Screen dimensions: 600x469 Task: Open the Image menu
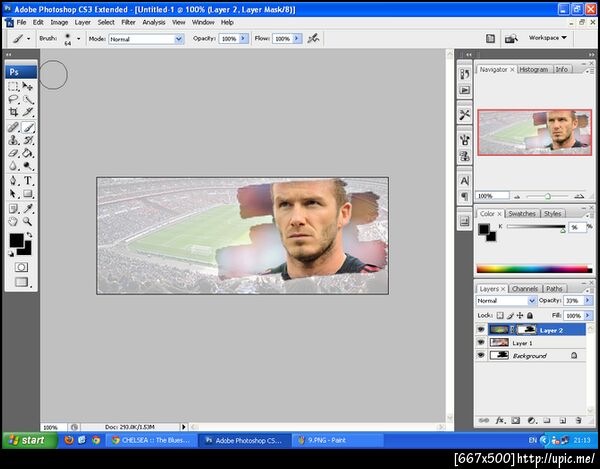(59, 23)
